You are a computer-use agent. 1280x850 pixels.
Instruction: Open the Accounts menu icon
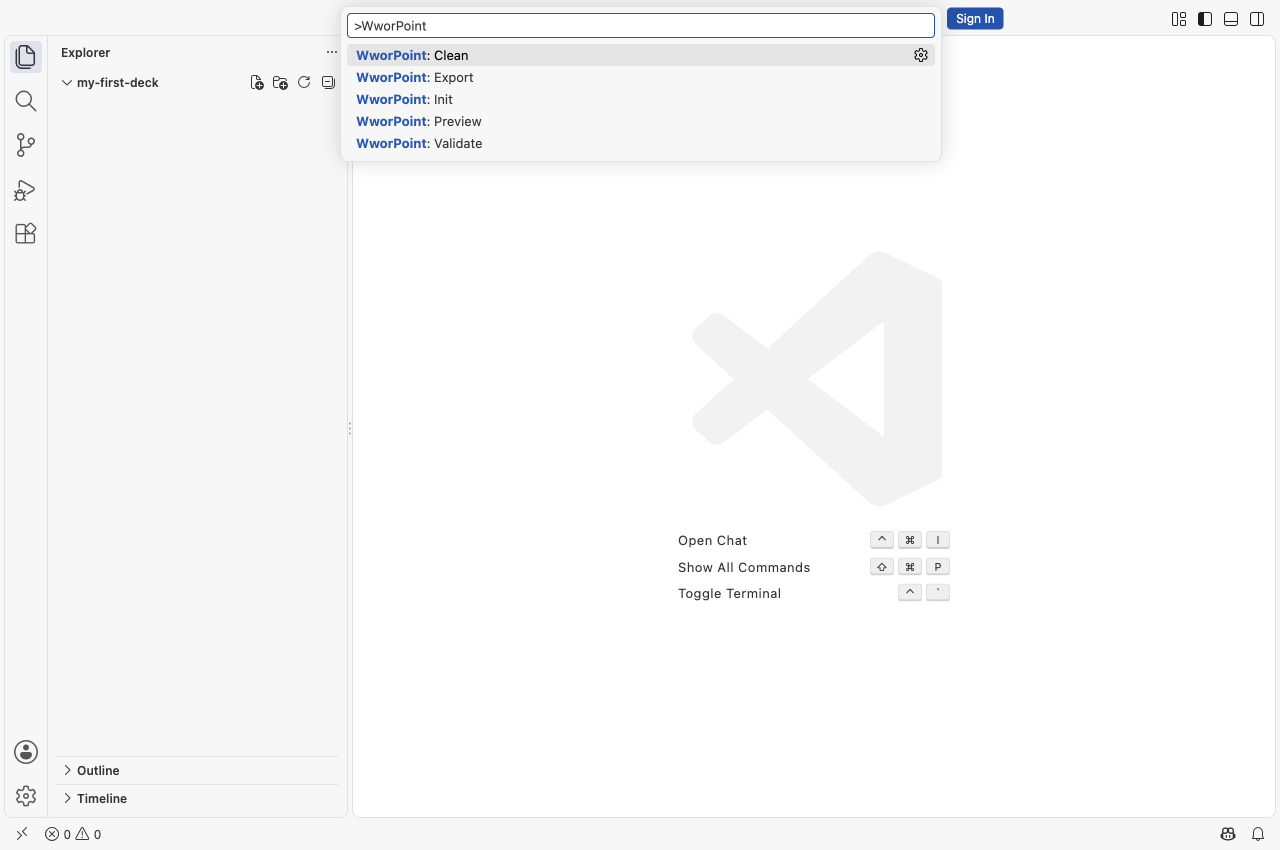point(26,752)
